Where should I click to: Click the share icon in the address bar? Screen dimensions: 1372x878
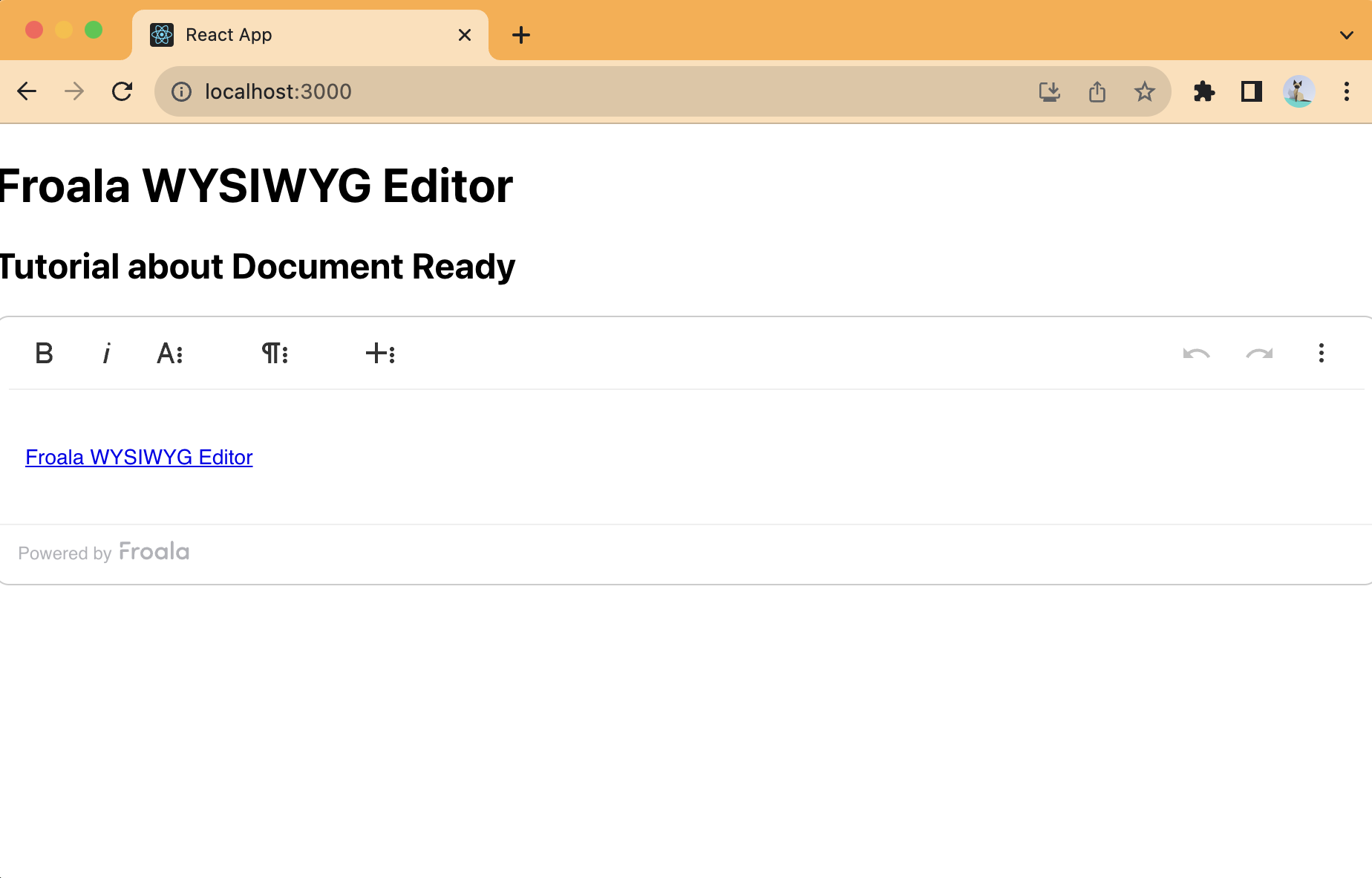point(1097,91)
